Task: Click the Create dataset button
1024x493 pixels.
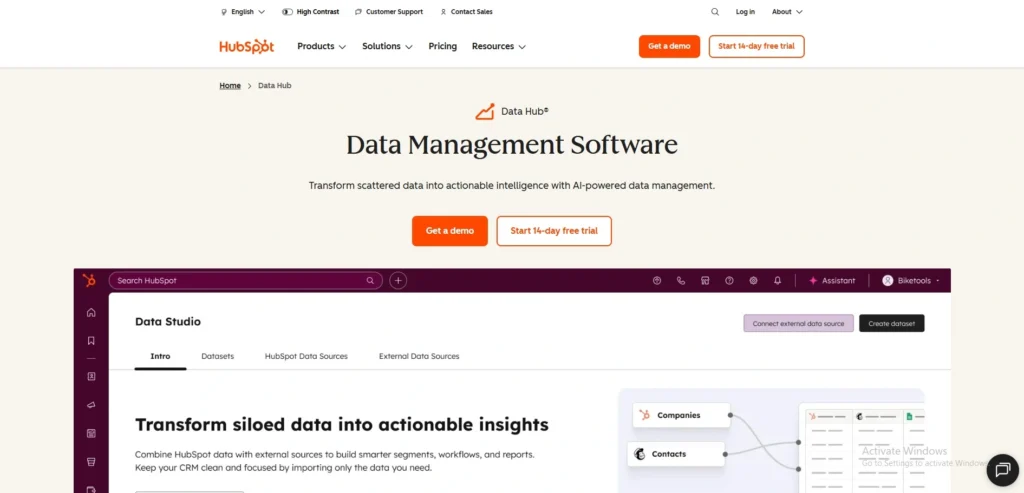Action: pyautogui.click(x=891, y=323)
